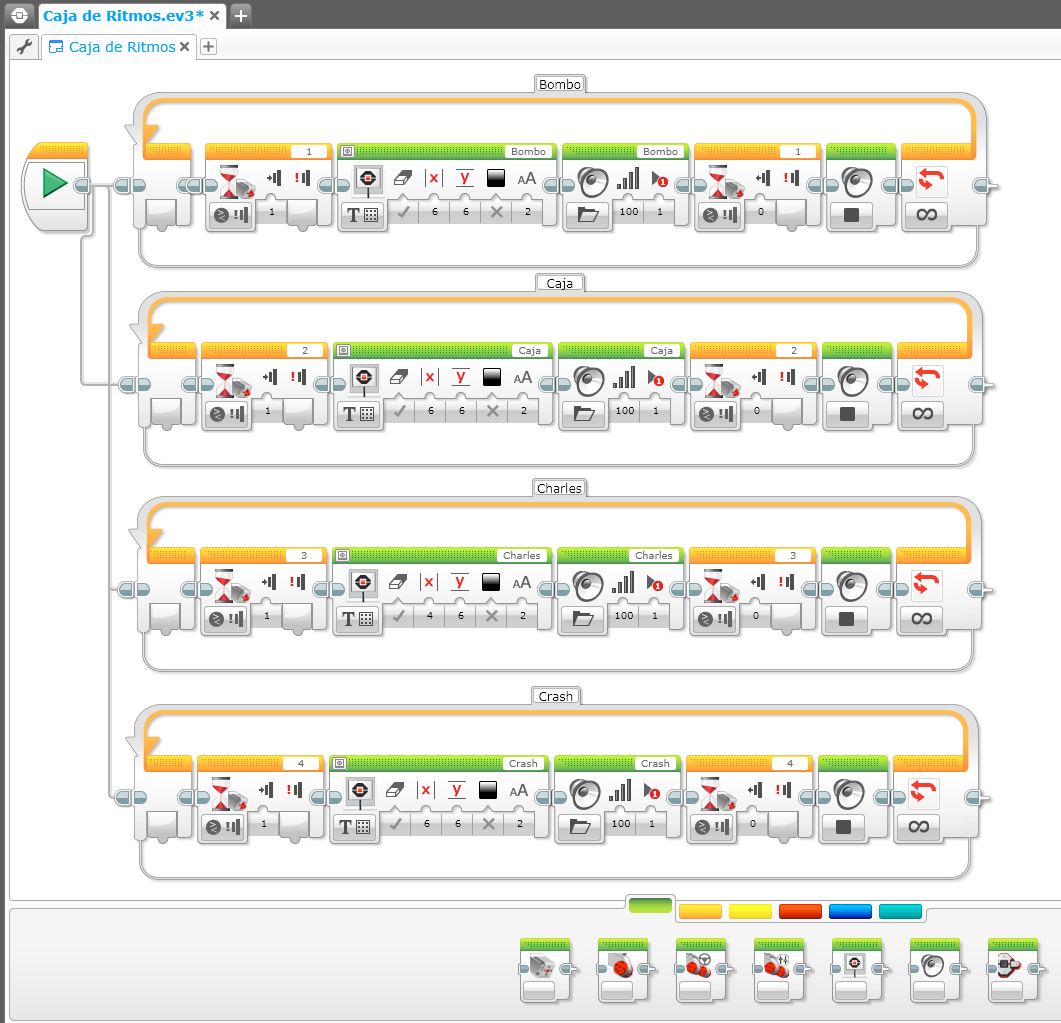Toggle Clear Screen checkmark on Bombo Display block

(x=404, y=212)
